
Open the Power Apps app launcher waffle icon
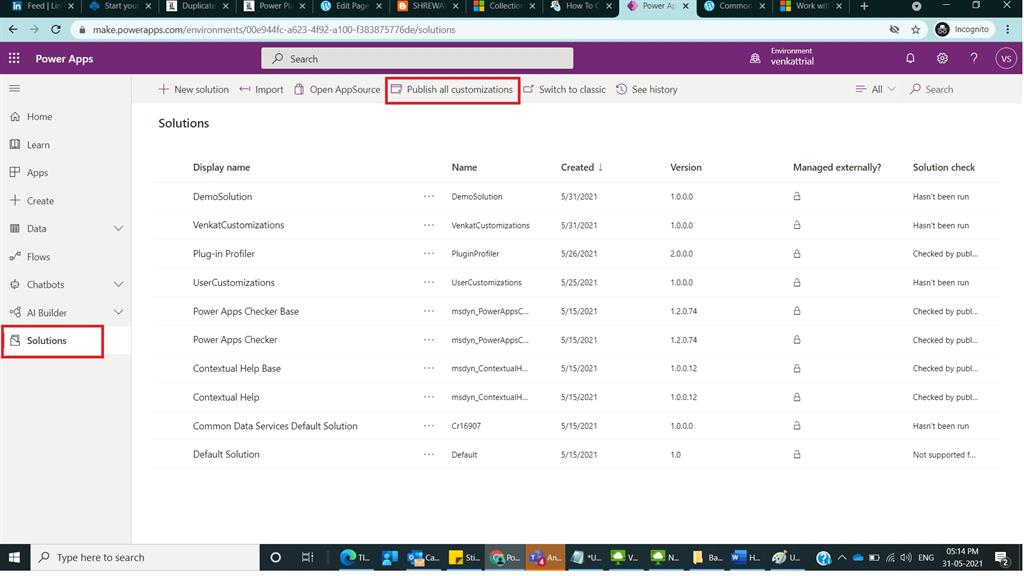[14, 59]
